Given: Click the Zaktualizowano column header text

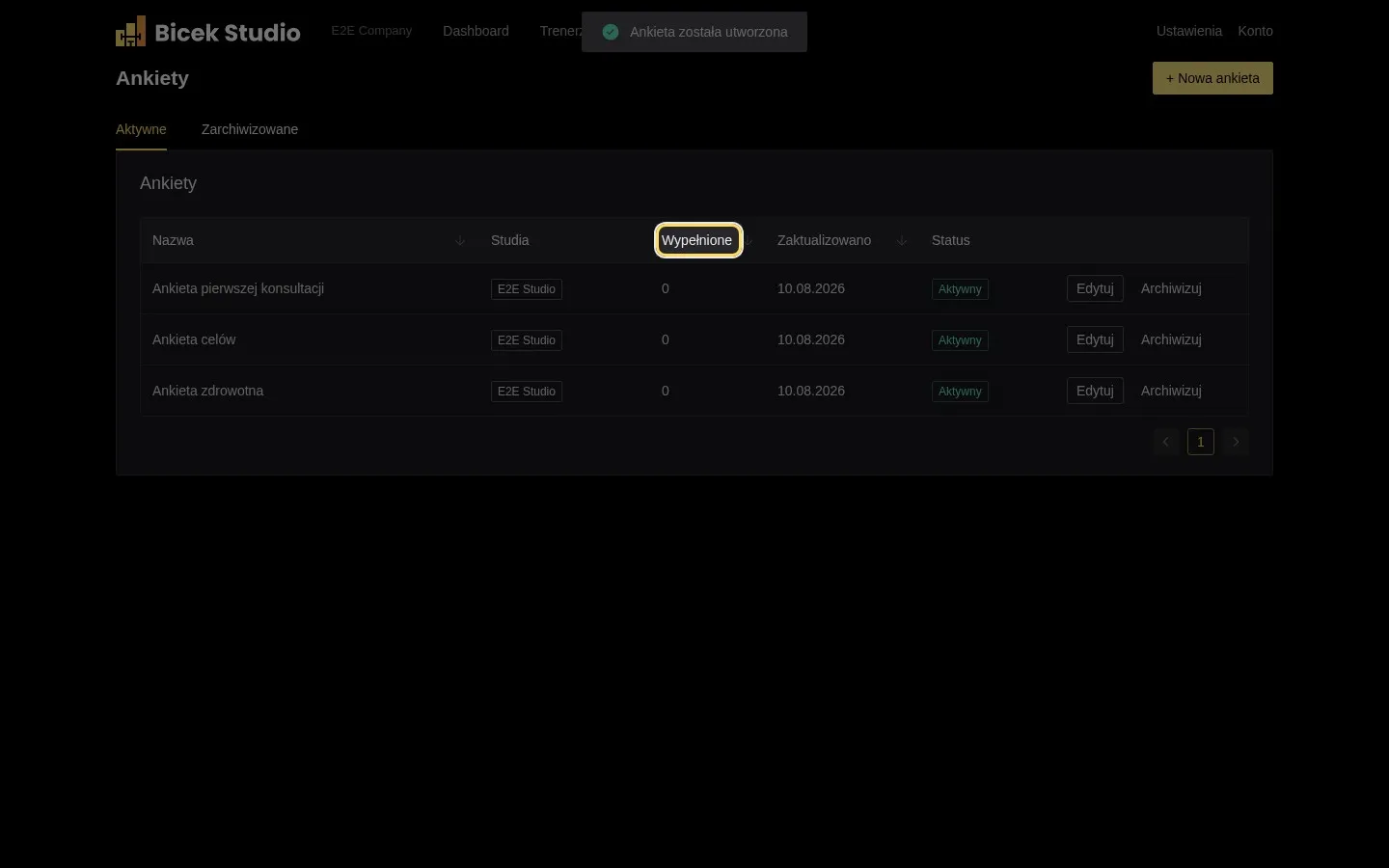Looking at the screenshot, I should 824,240.
